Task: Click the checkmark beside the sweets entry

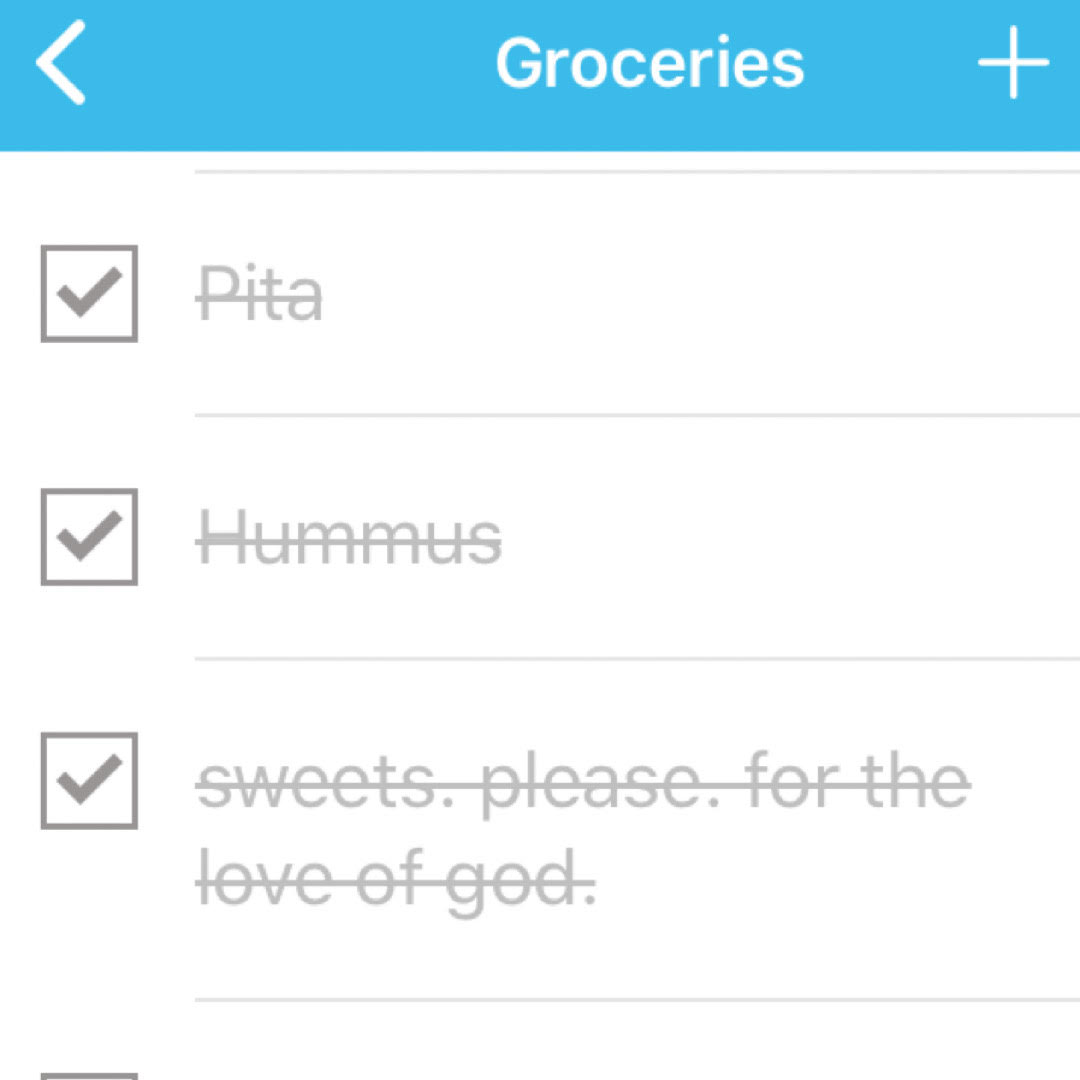Action: (x=89, y=781)
